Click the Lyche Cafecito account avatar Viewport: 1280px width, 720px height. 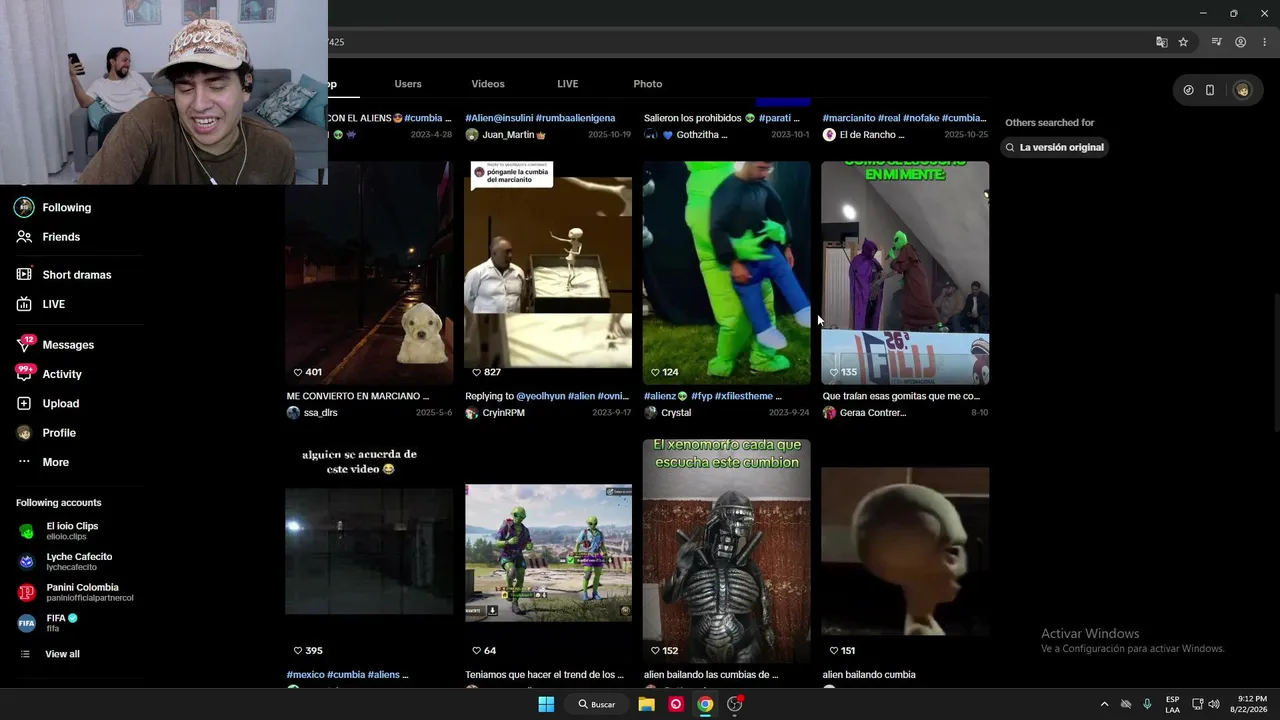coord(26,562)
